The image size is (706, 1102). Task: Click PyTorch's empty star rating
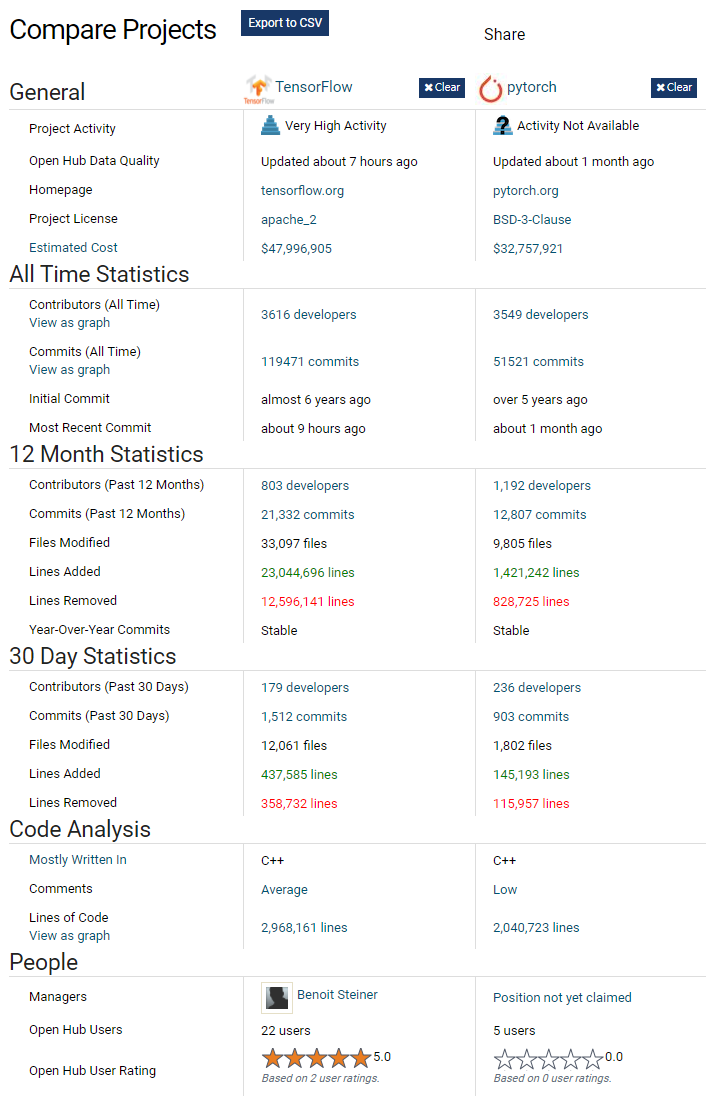(548, 1058)
